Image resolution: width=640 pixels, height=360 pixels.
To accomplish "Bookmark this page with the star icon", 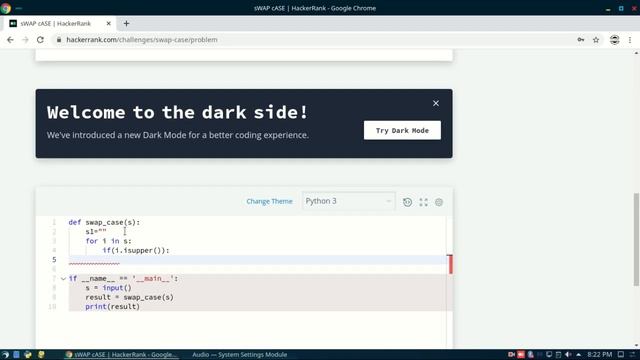I will (x=596, y=40).
